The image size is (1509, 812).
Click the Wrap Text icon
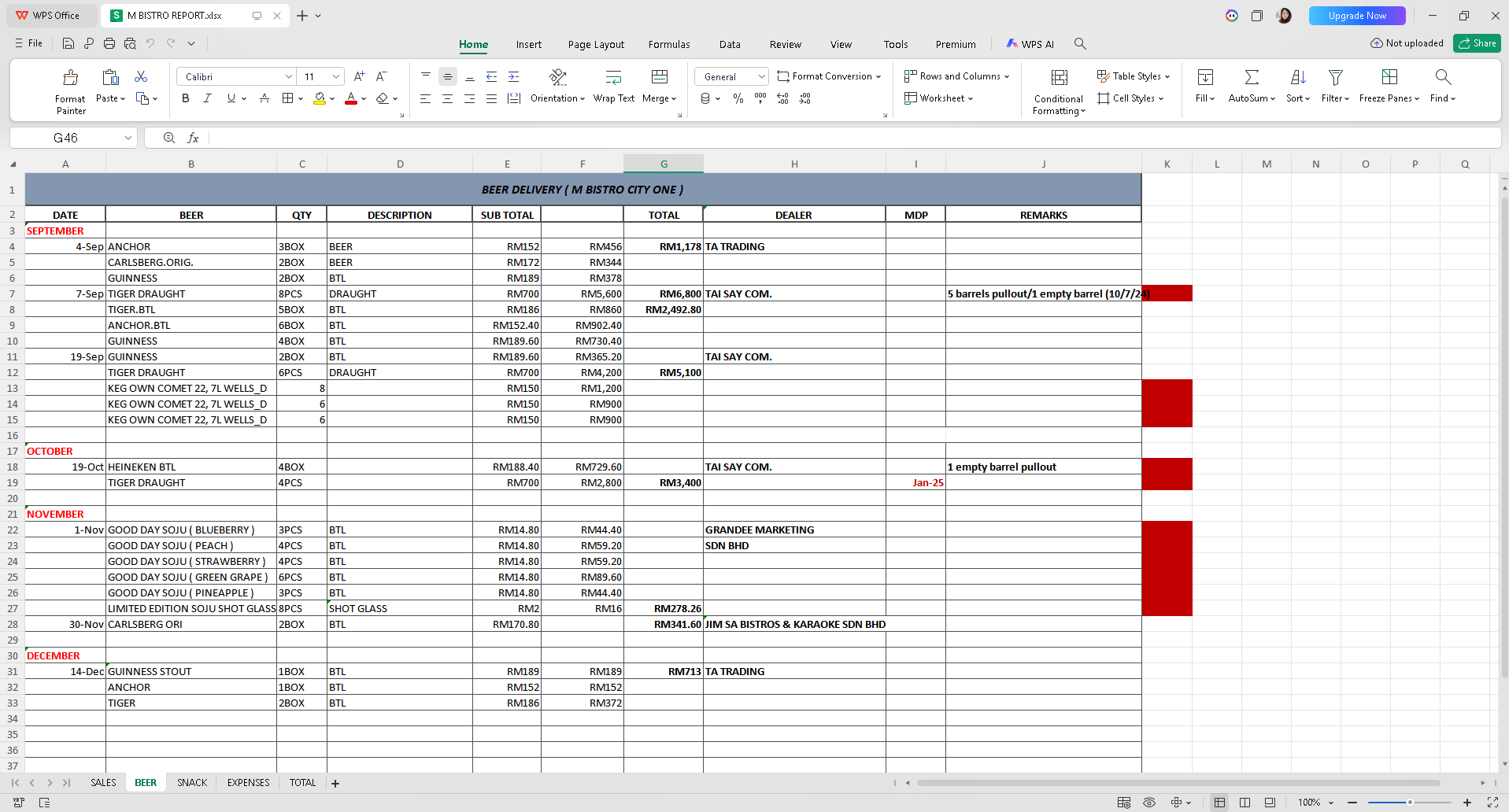pyautogui.click(x=613, y=77)
